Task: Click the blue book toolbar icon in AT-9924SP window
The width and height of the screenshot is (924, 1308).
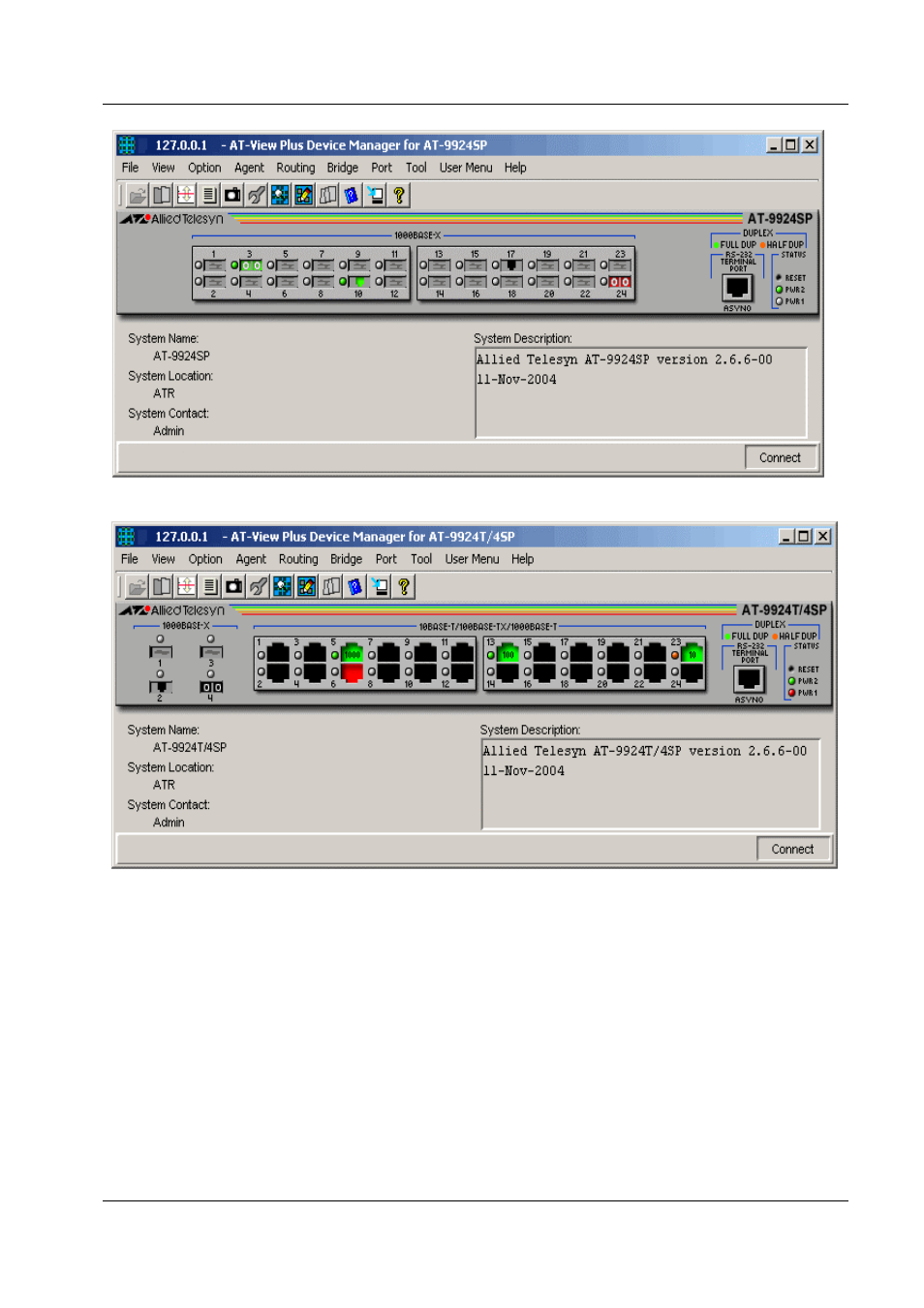Action: pos(352,196)
